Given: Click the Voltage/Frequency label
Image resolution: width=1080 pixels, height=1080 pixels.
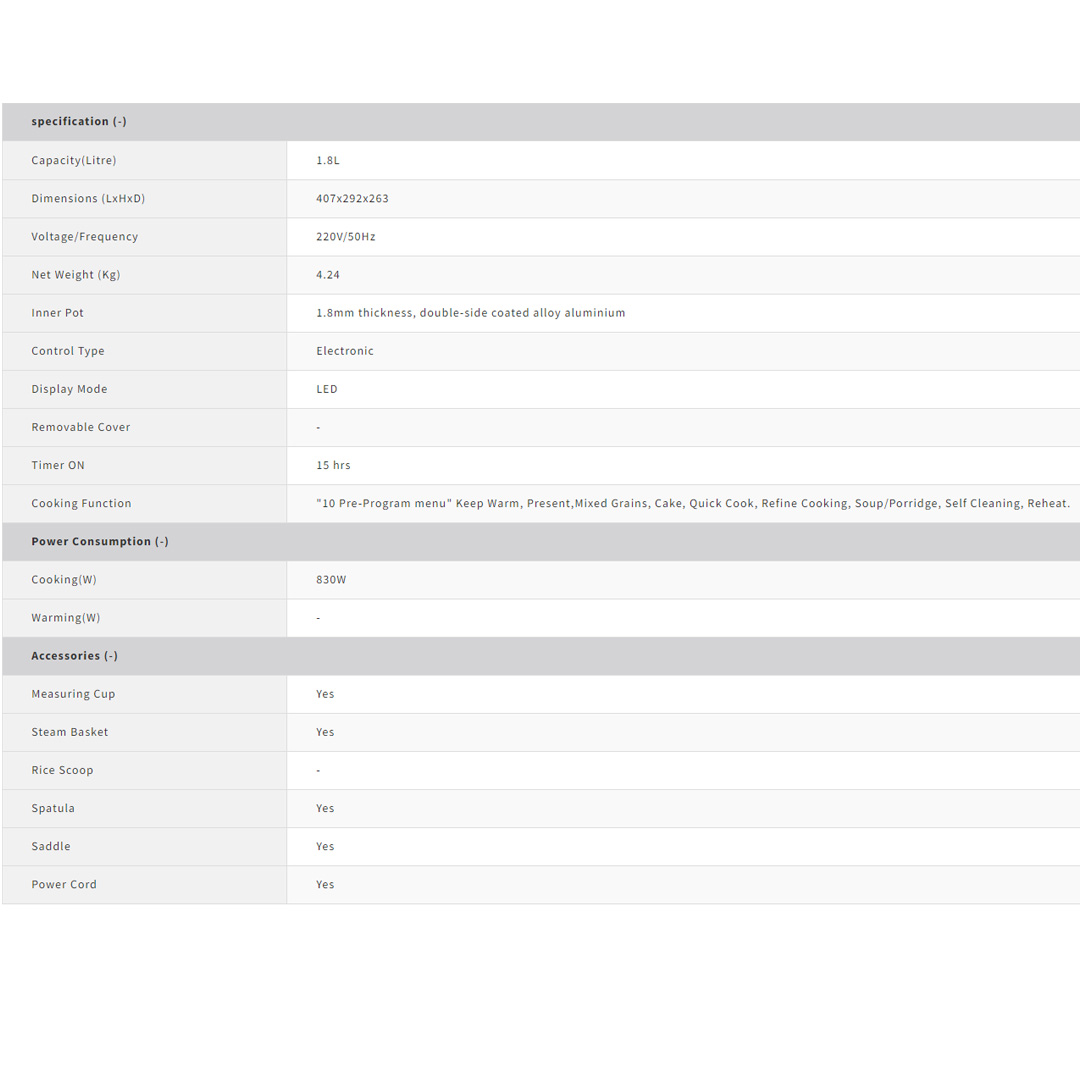Looking at the screenshot, I should (x=85, y=237).
